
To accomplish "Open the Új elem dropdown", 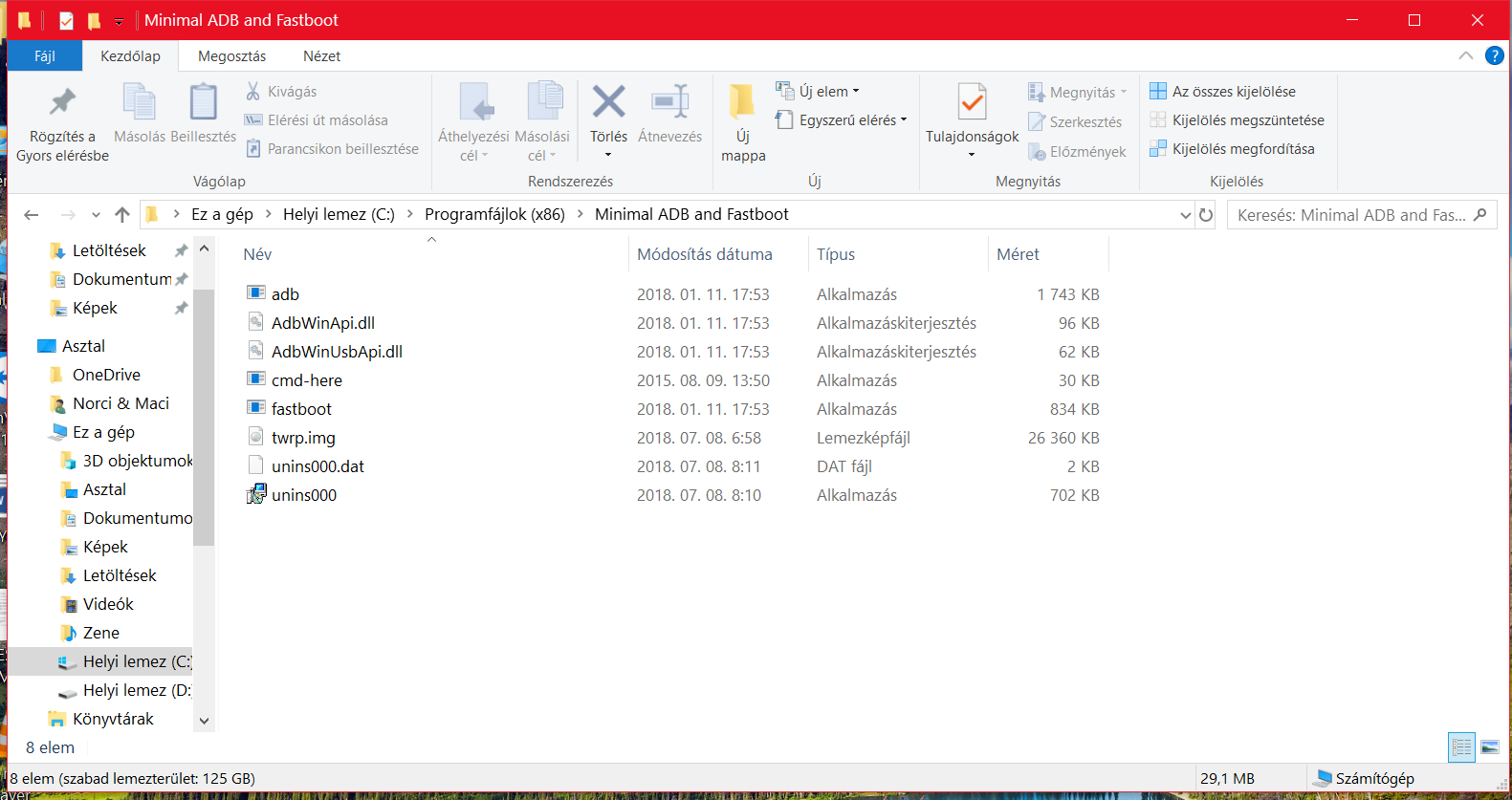I will click(x=818, y=91).
